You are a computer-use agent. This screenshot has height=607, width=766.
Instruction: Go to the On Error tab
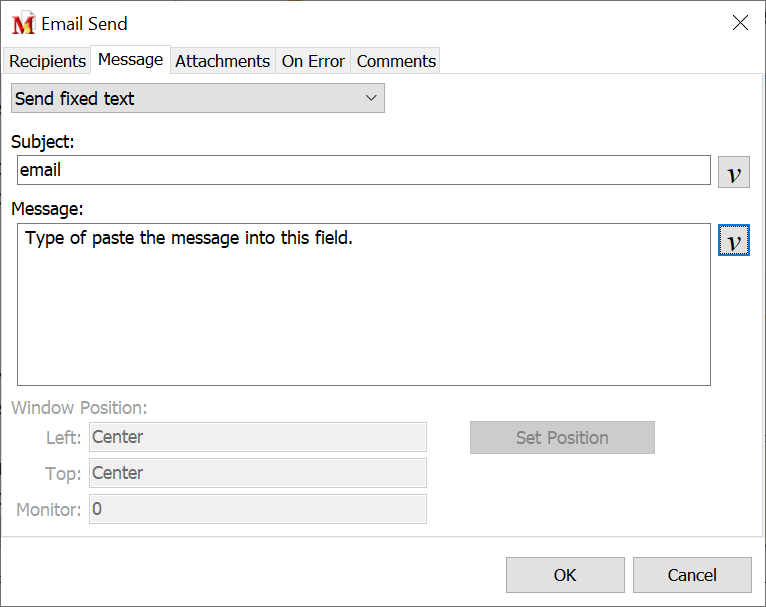point(313,61)
